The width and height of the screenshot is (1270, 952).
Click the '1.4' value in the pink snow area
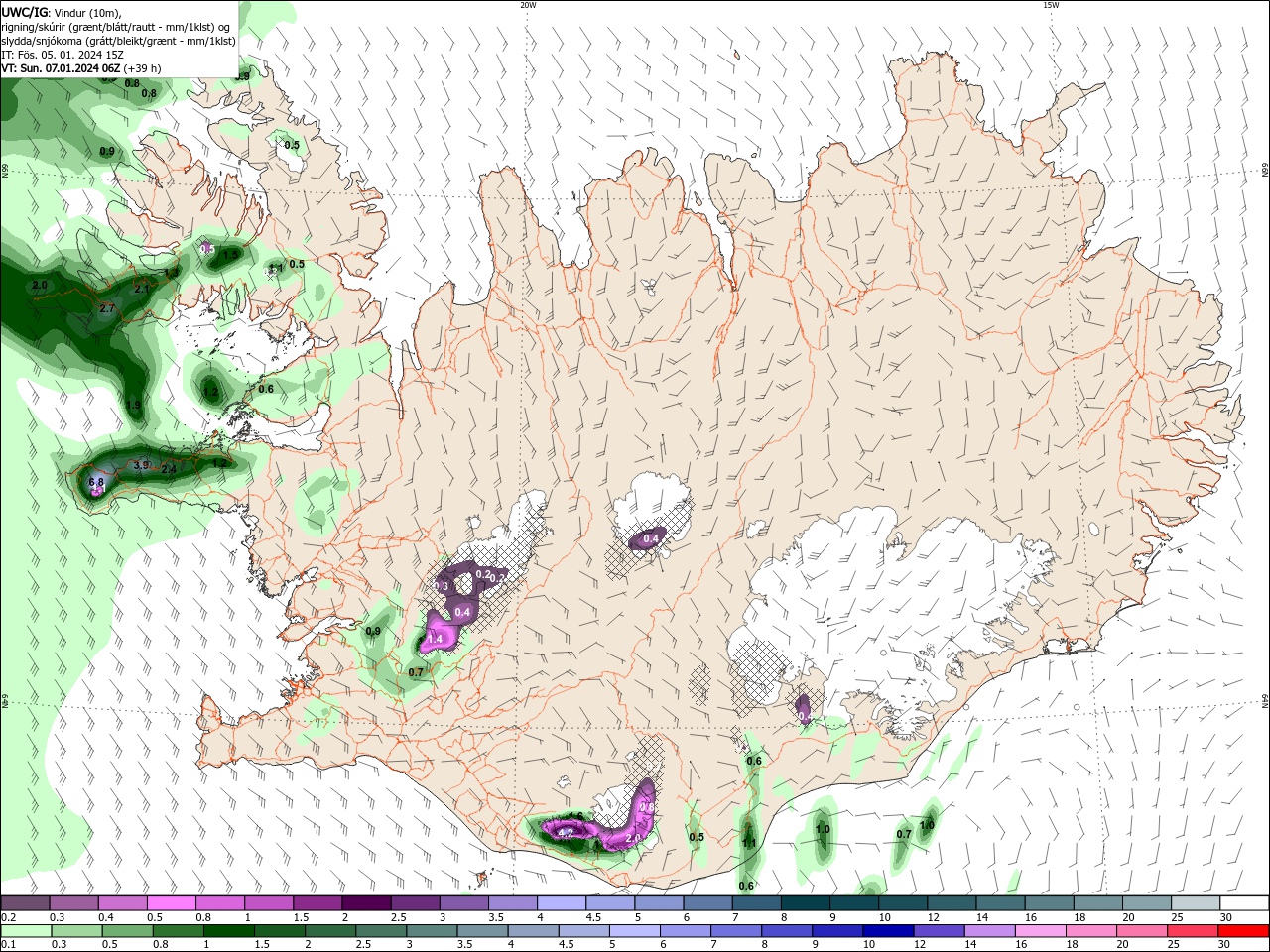coord(435,640)
